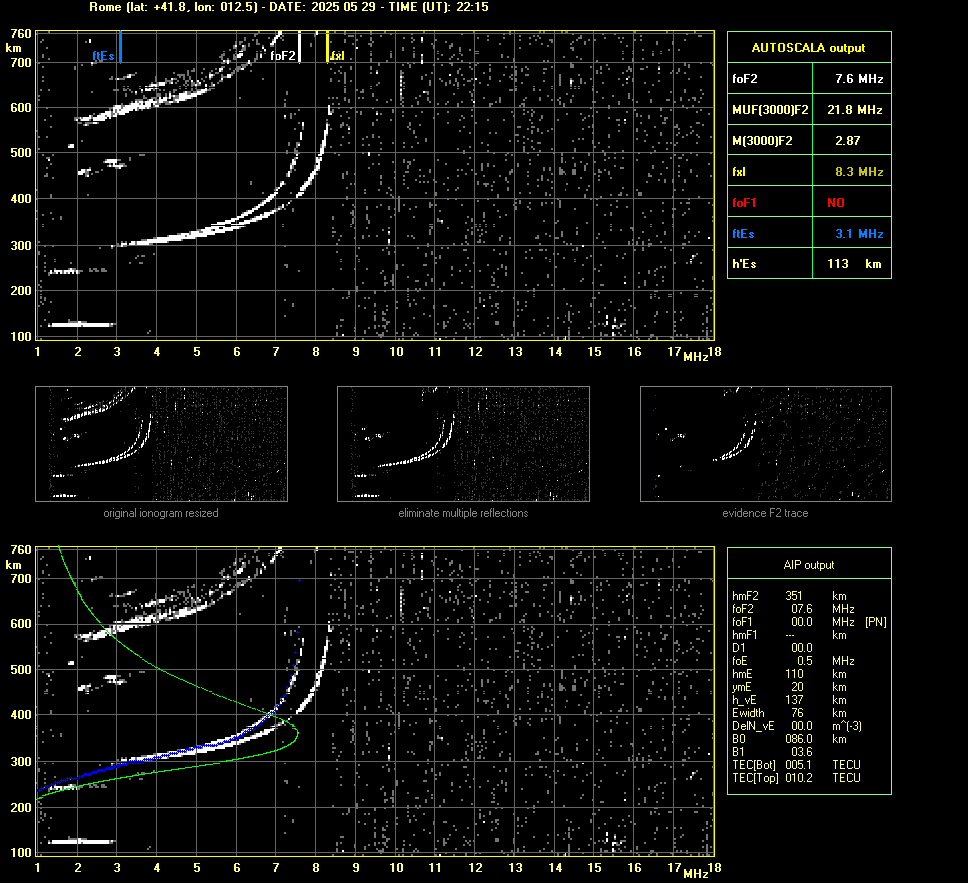Click the eliminate multiple reflections caption
This screenshot has height=883, width=968.
pyautogui.click(x=463, y=513)
